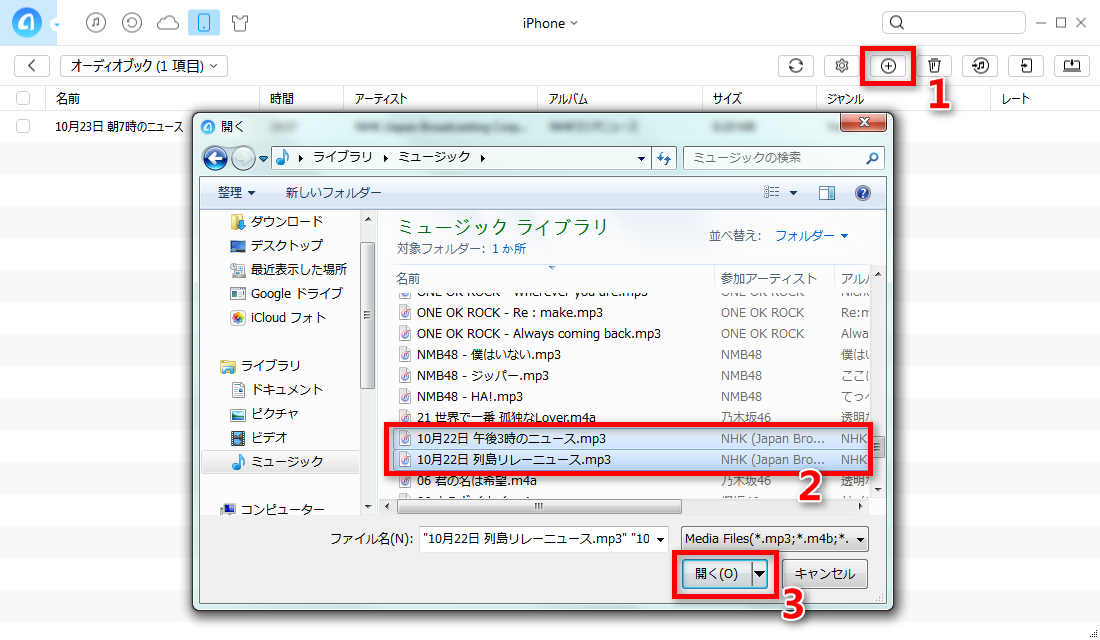The width and height of the screenshot is (1100, 640).
Task: Click the delete trash icon
Action: click(x=934, y=66)
